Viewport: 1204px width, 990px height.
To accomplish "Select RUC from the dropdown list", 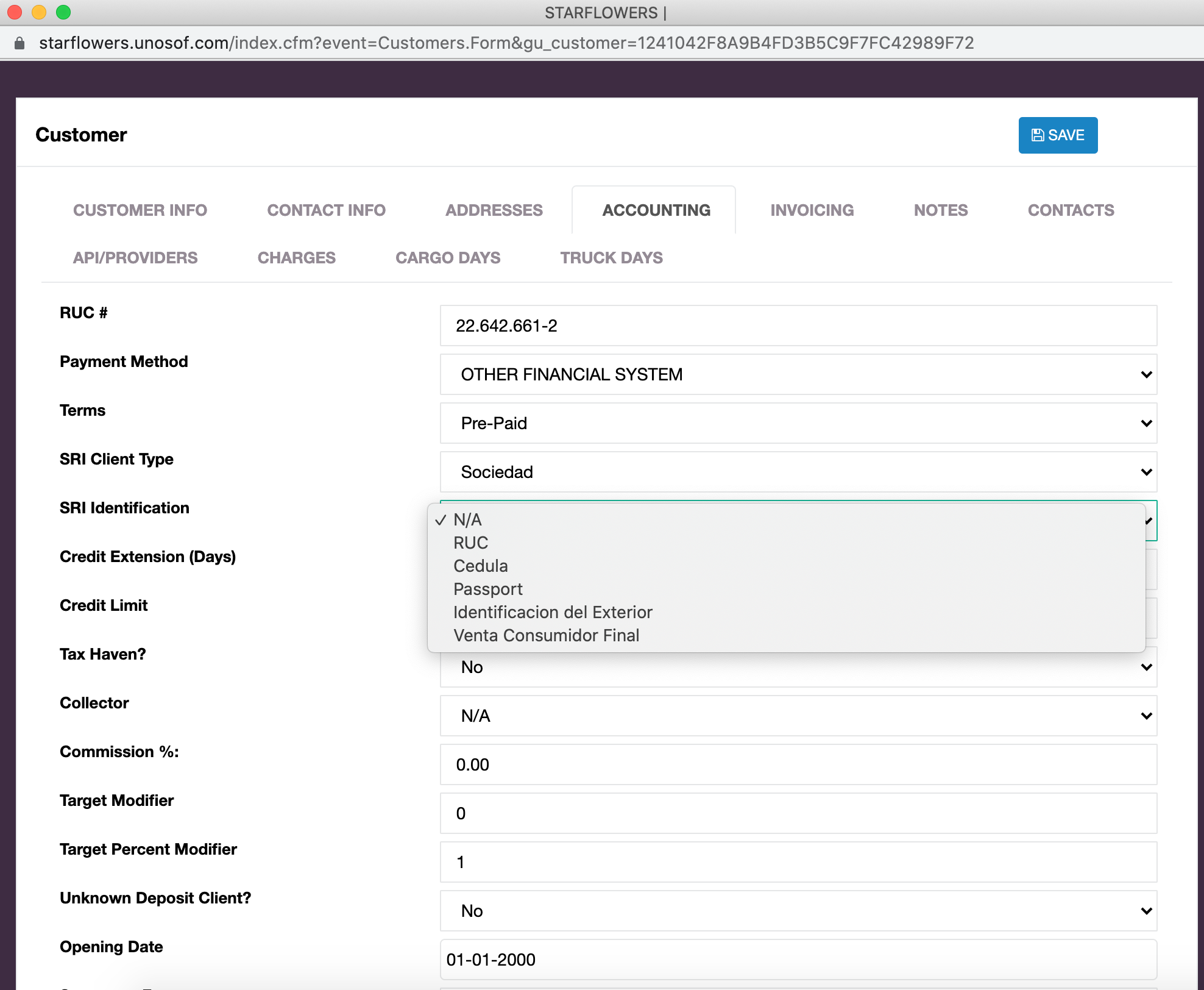I will (470, 543).
